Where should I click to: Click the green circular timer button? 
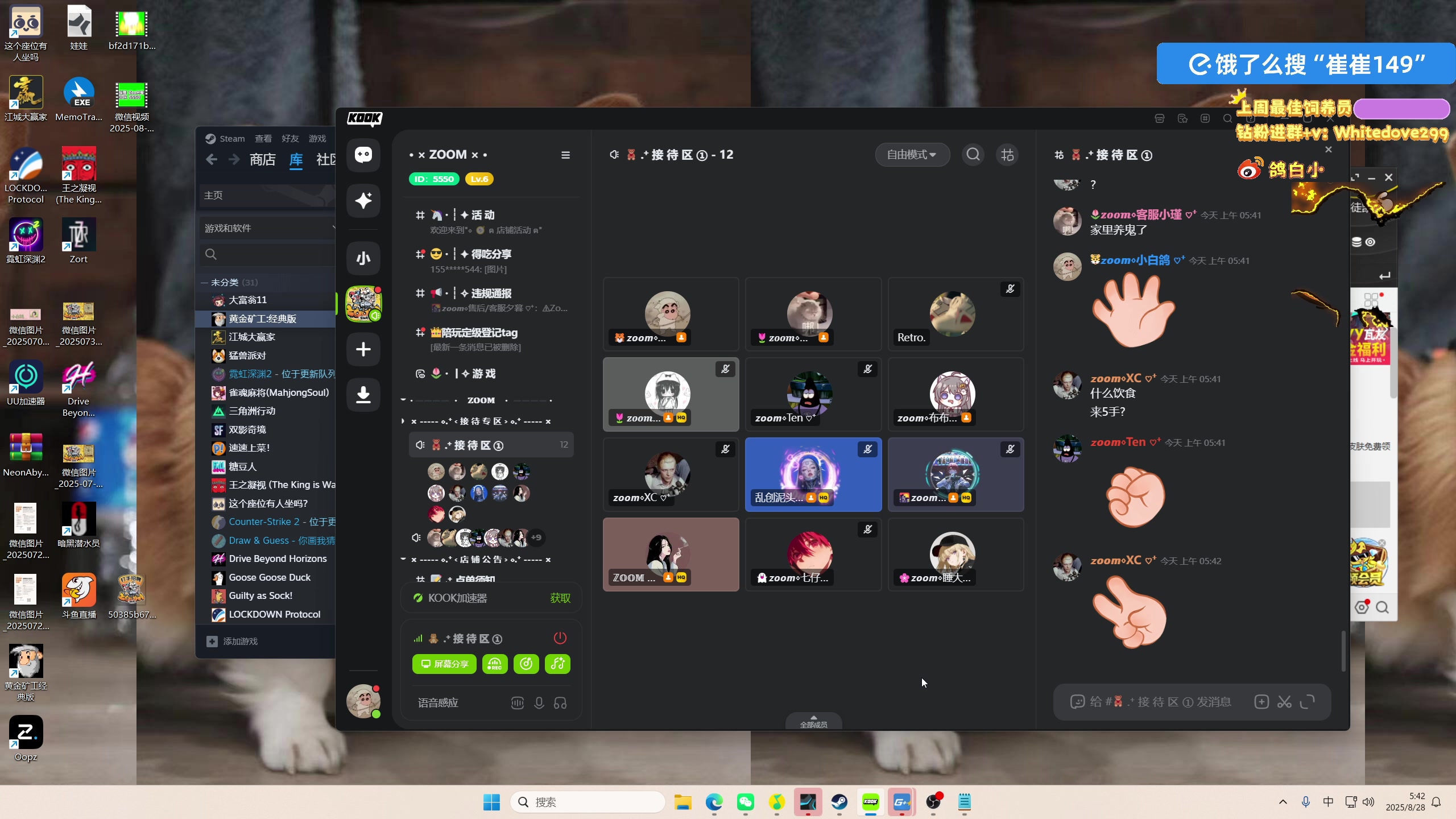pos(526,664)
